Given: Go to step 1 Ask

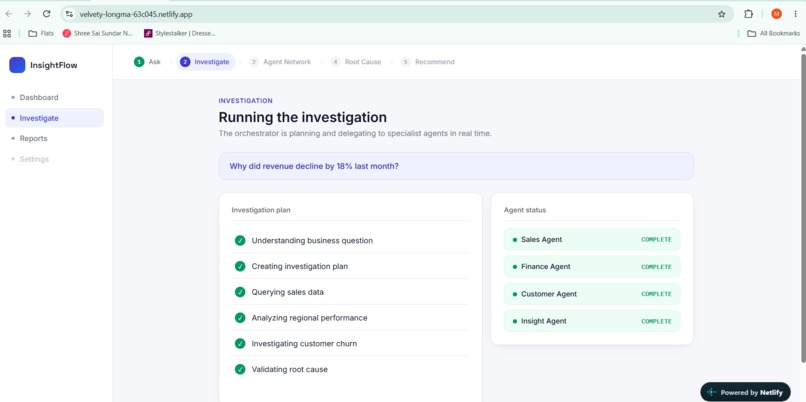Looking at the screenshot, I should tap(148, 62).
